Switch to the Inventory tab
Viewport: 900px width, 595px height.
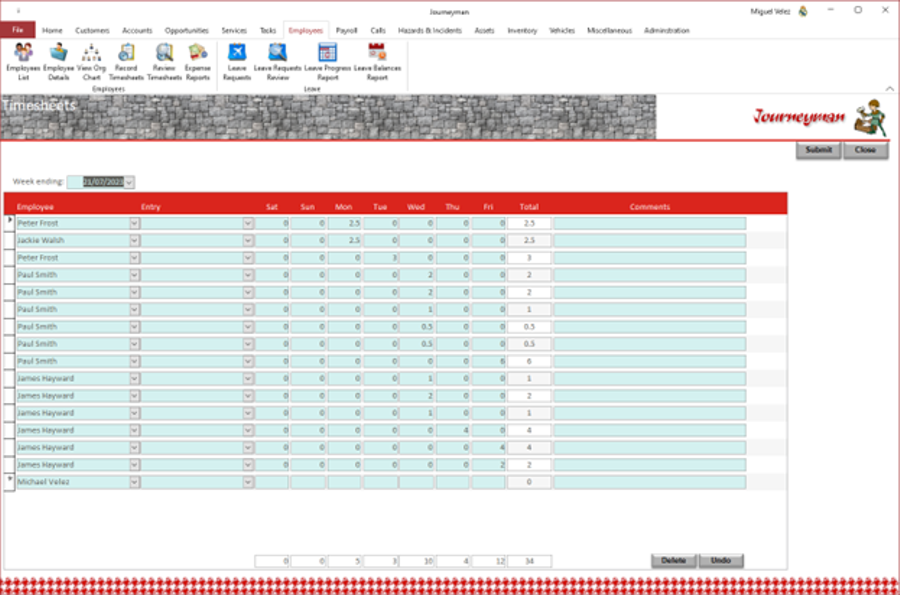[x=522, y=30]
